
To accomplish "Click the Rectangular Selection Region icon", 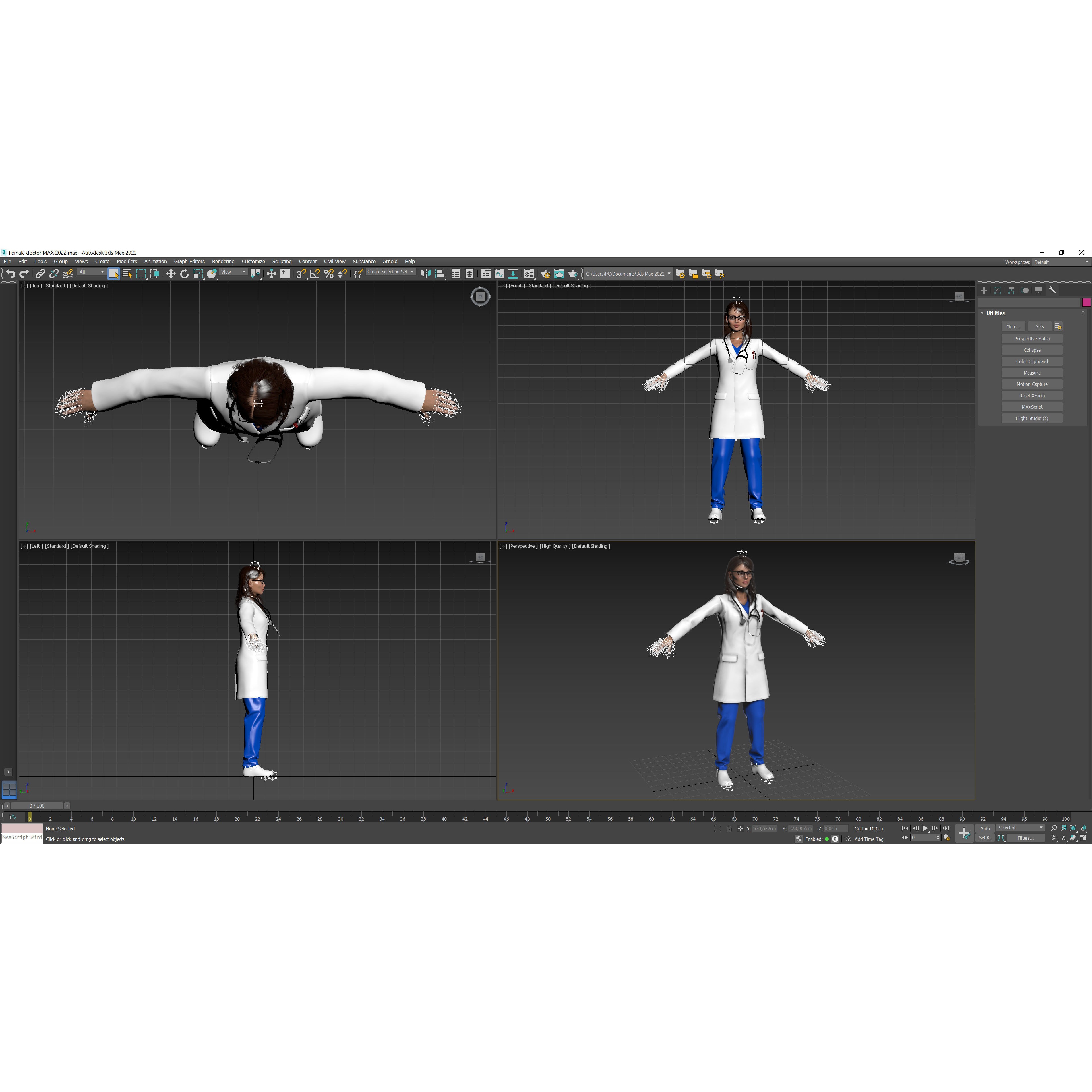I will [141, 274].
